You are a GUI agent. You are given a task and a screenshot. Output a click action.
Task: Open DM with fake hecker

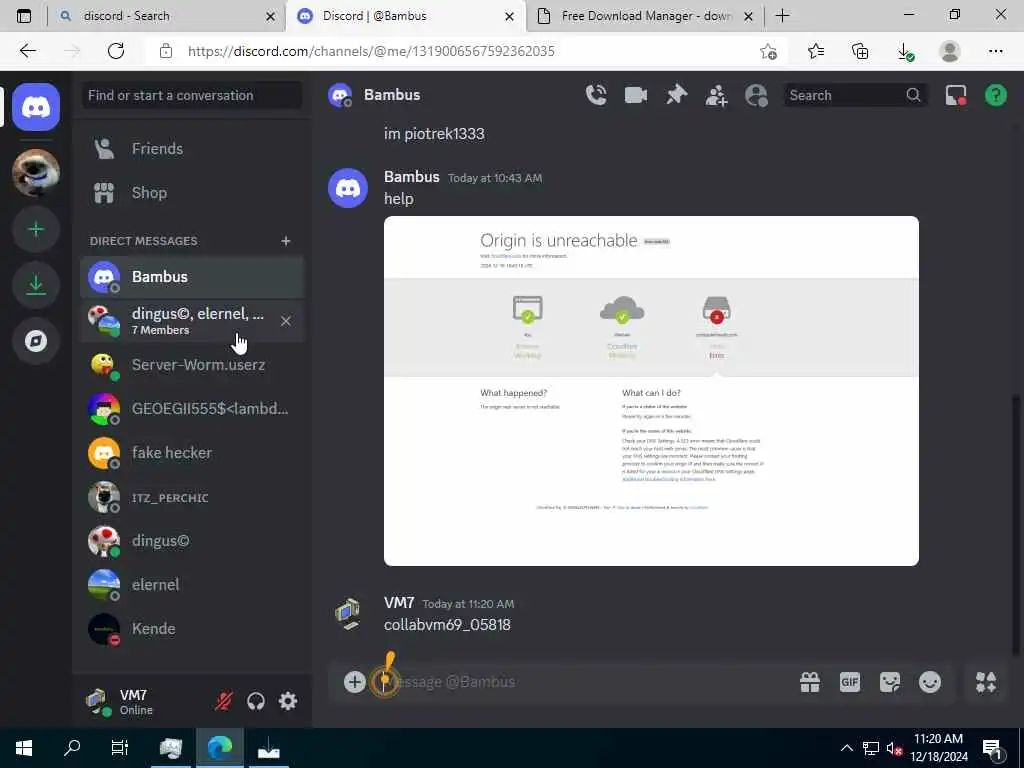192,453
